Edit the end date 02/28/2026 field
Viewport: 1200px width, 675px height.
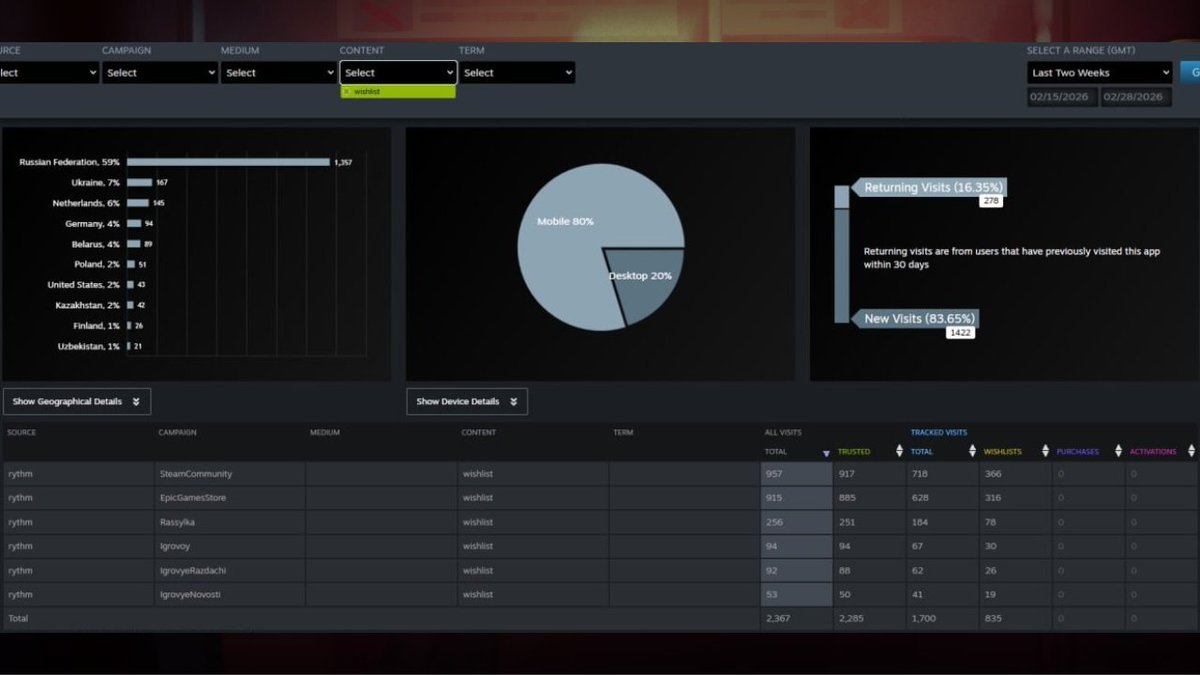1136,97
